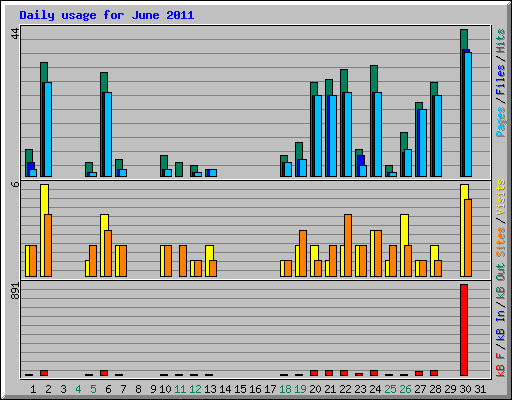Screen dimensions: 512x400
Task: Click the '44' hits axis value
Action: point(15,33)
